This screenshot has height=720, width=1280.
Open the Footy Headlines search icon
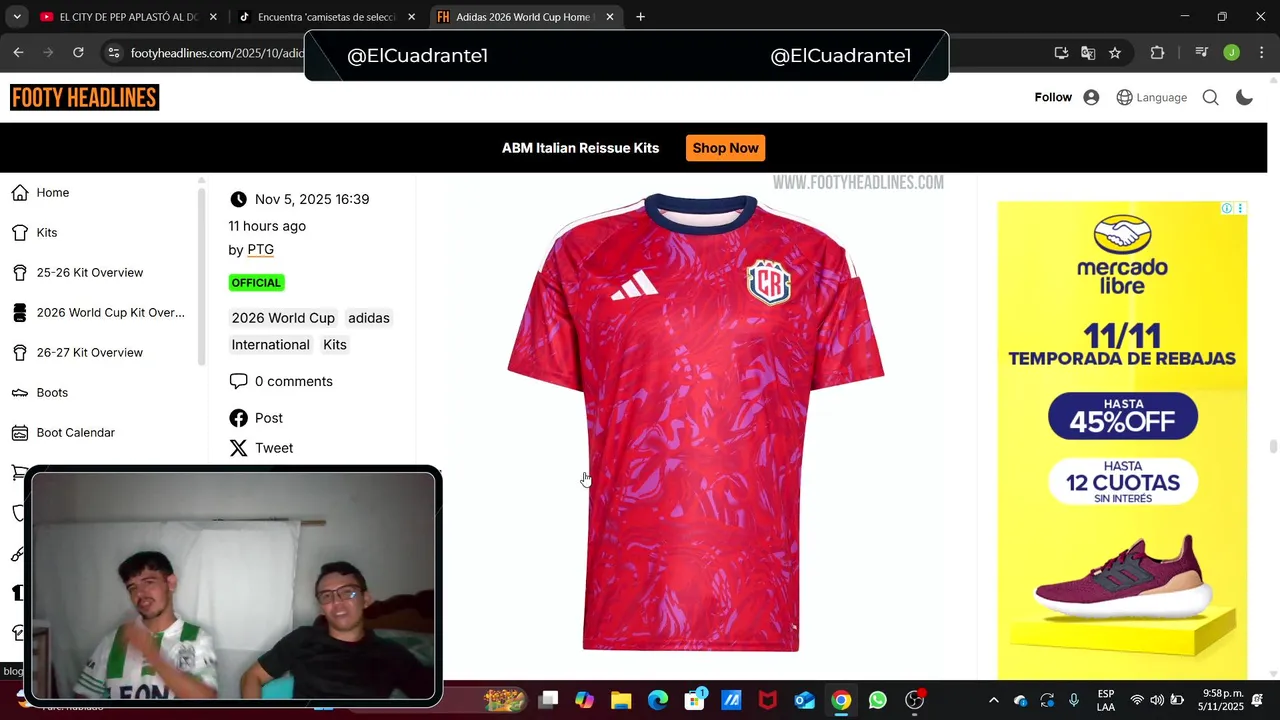(1210, 97)
